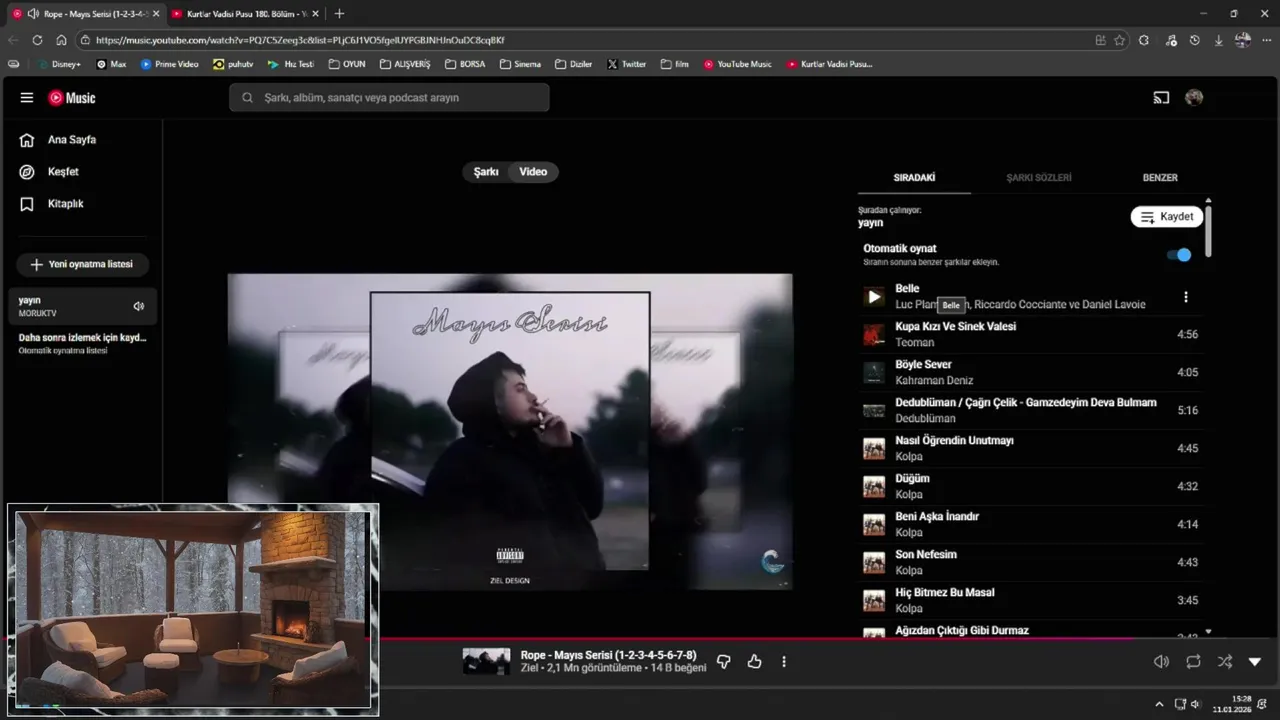Select Hiç Bitmez Bu Masal track

coord(1031,600)
